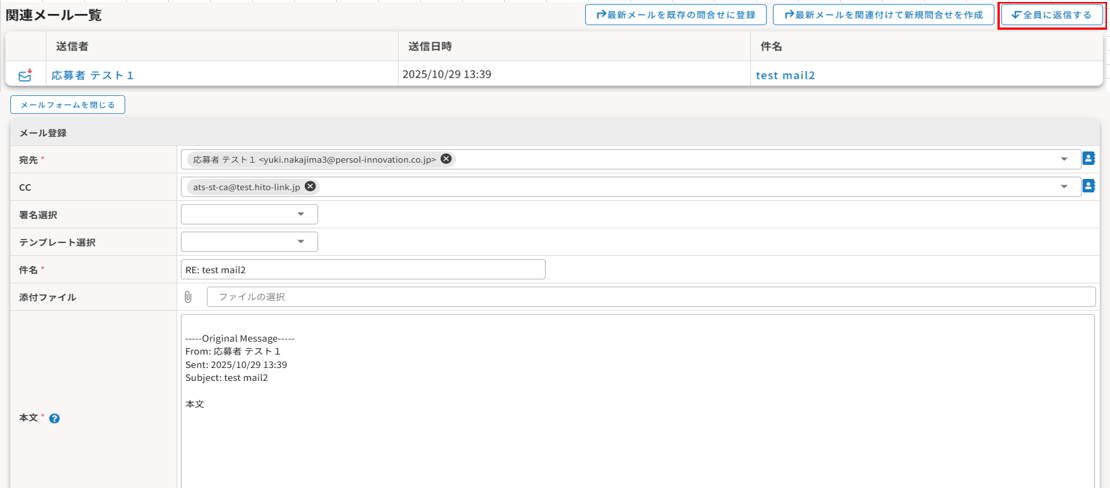Click the paperclip attachment icon
This screenshot has width=1110, height=488.
pyautogui.click(x=188, y=297)
